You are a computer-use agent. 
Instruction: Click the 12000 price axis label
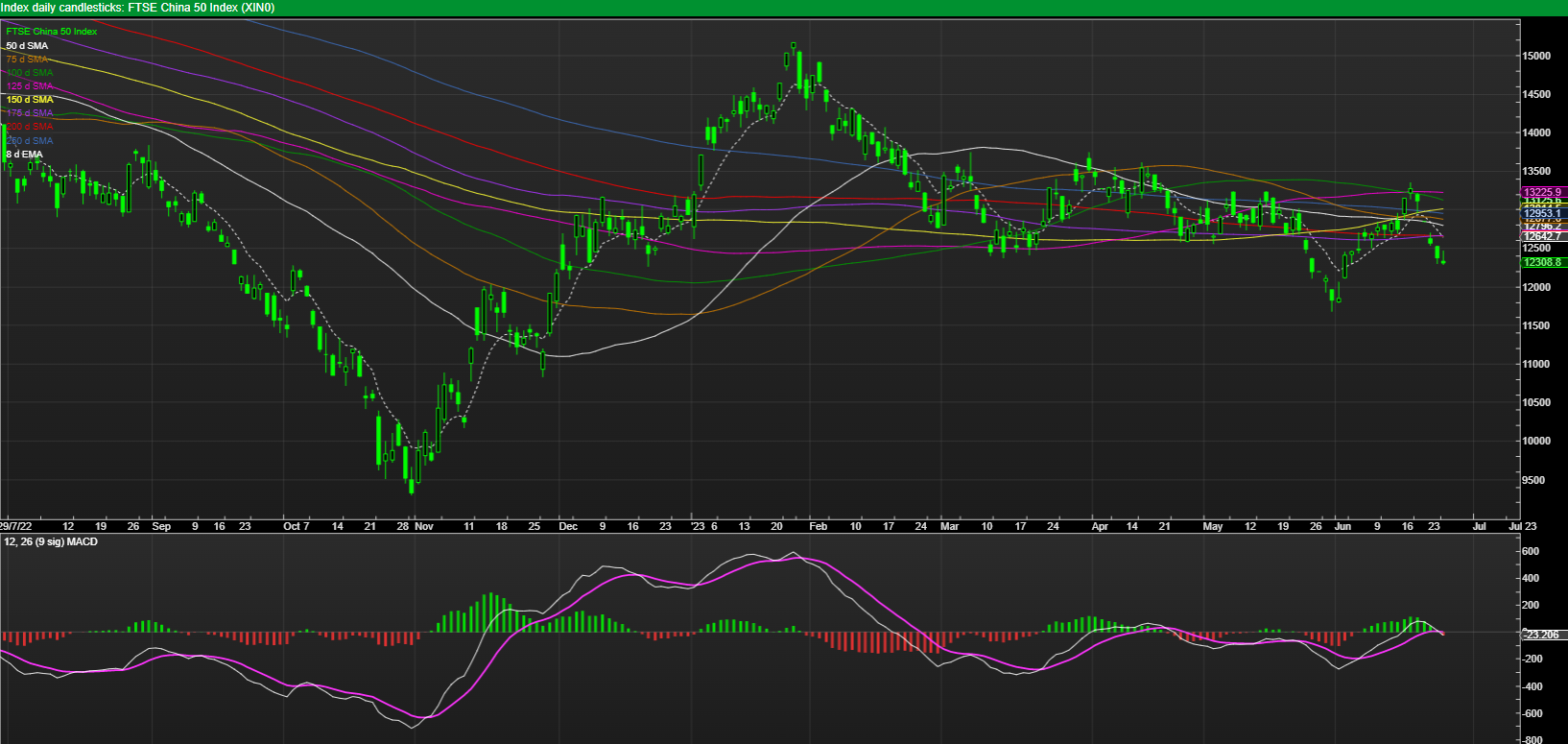coord(1536,288)
